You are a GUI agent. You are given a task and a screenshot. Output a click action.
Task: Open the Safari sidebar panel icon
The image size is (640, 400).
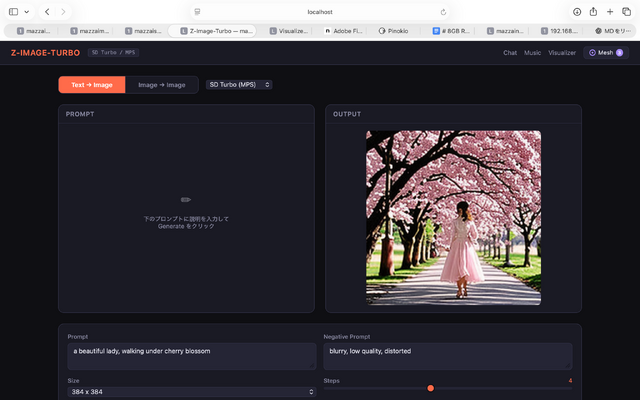coord(14,11)
